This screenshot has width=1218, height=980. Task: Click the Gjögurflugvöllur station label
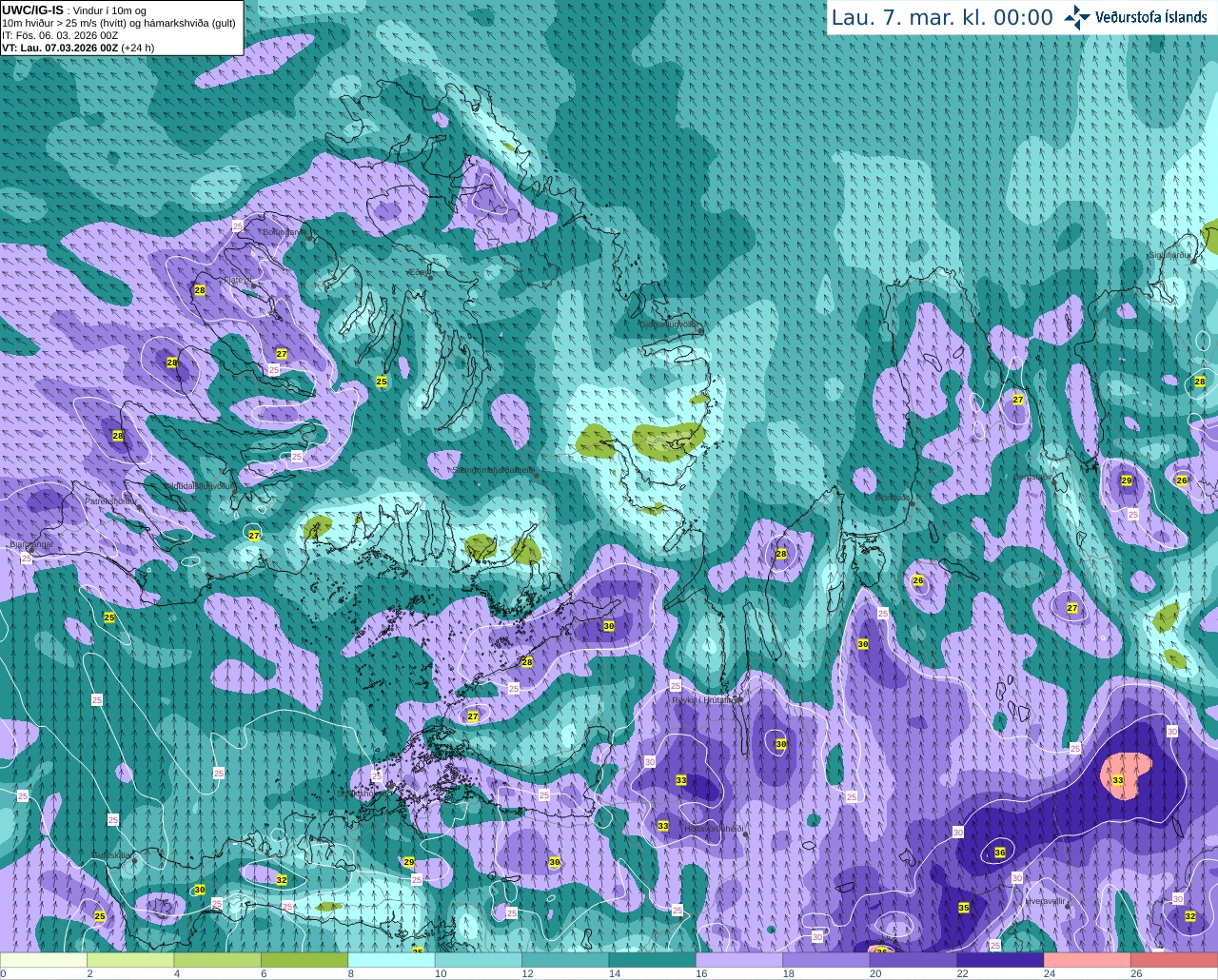[670, 324]
